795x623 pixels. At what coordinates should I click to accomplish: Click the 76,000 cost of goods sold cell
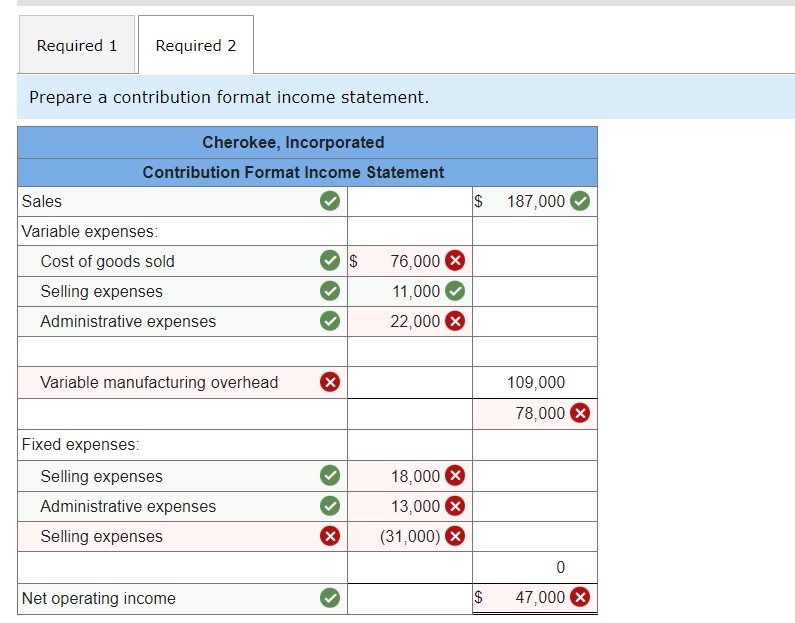410,261
